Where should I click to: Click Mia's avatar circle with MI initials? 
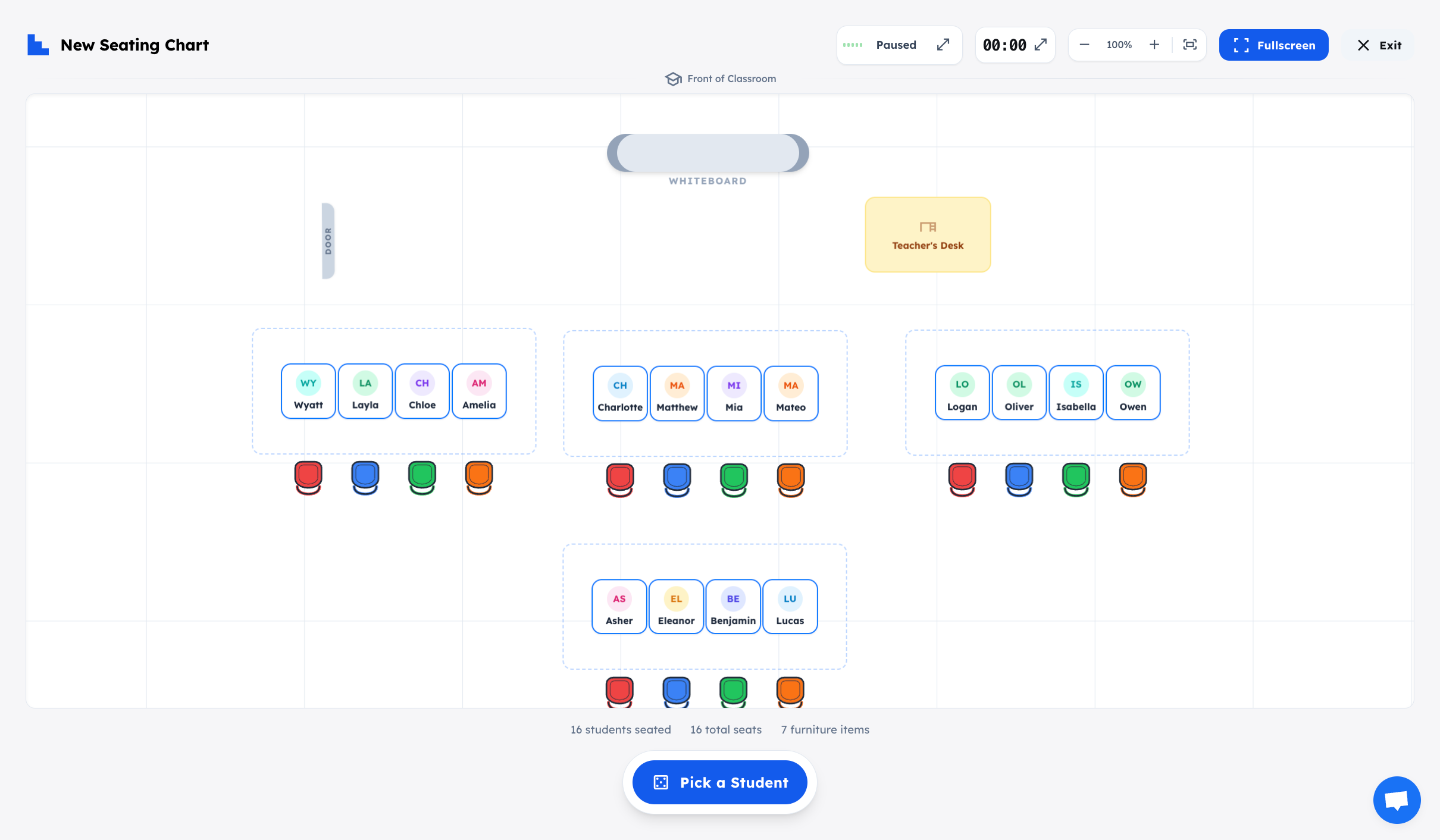pos(734,384)
